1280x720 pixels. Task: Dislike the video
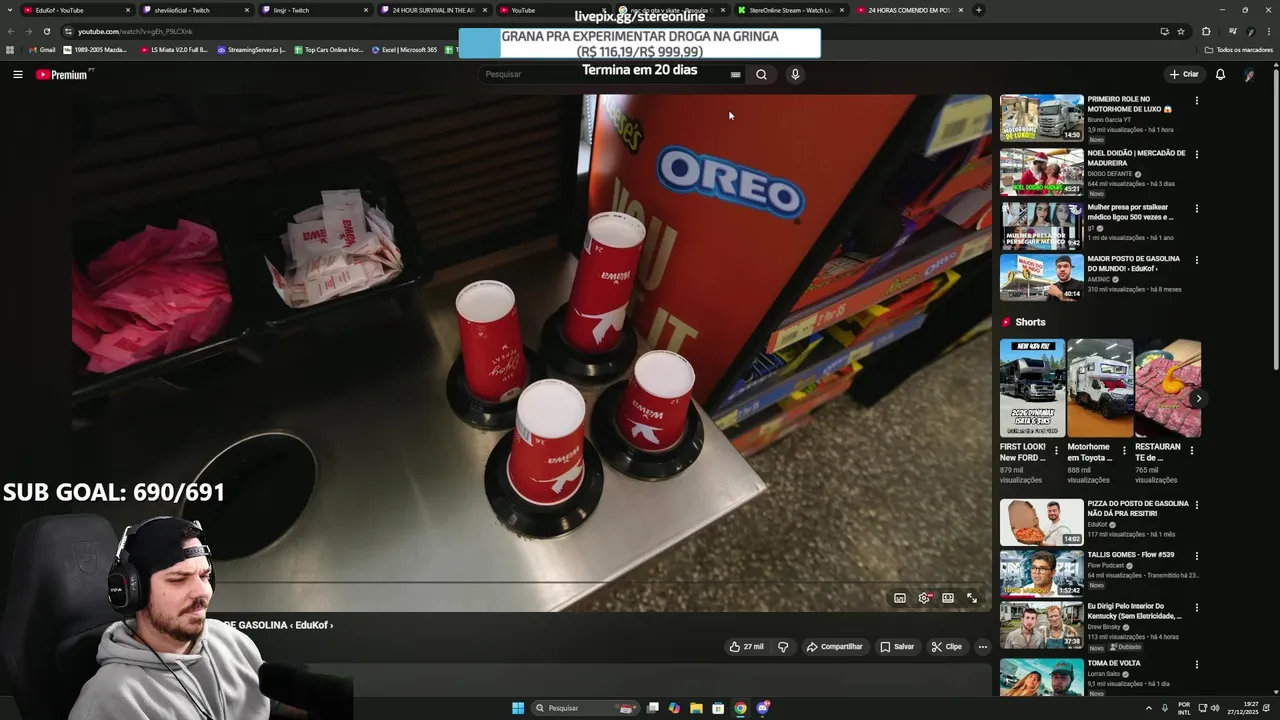click(783, 647)
